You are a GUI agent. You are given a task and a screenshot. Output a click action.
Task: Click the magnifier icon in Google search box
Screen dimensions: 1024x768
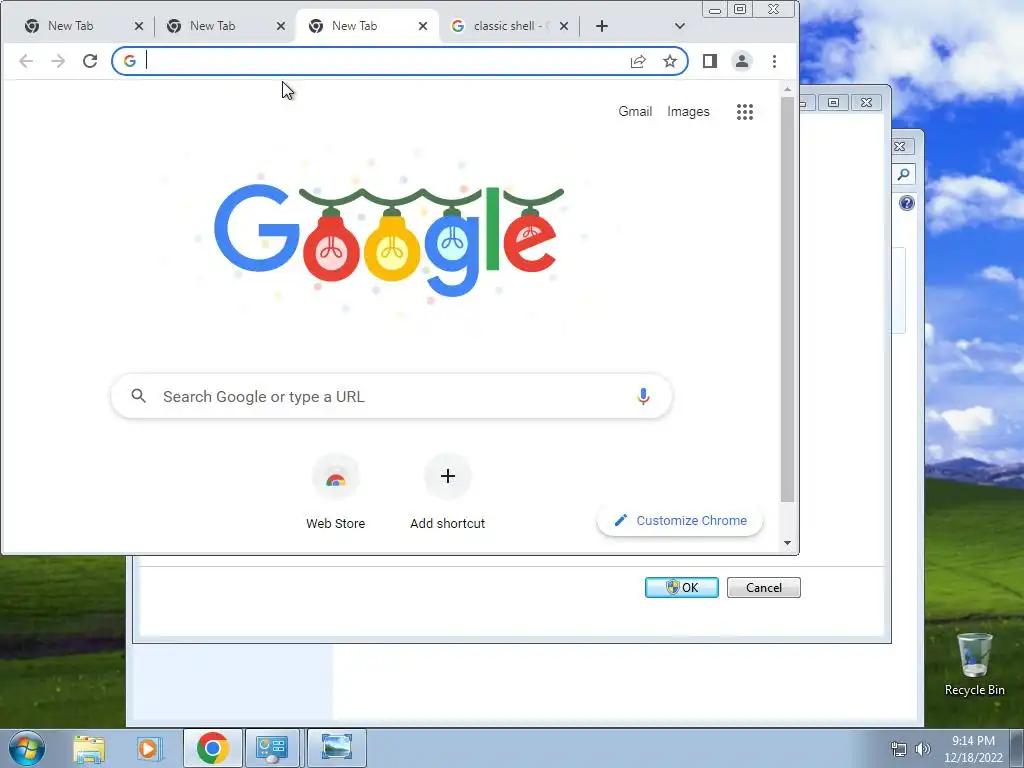pyautogui.click(x=138, y=396)
